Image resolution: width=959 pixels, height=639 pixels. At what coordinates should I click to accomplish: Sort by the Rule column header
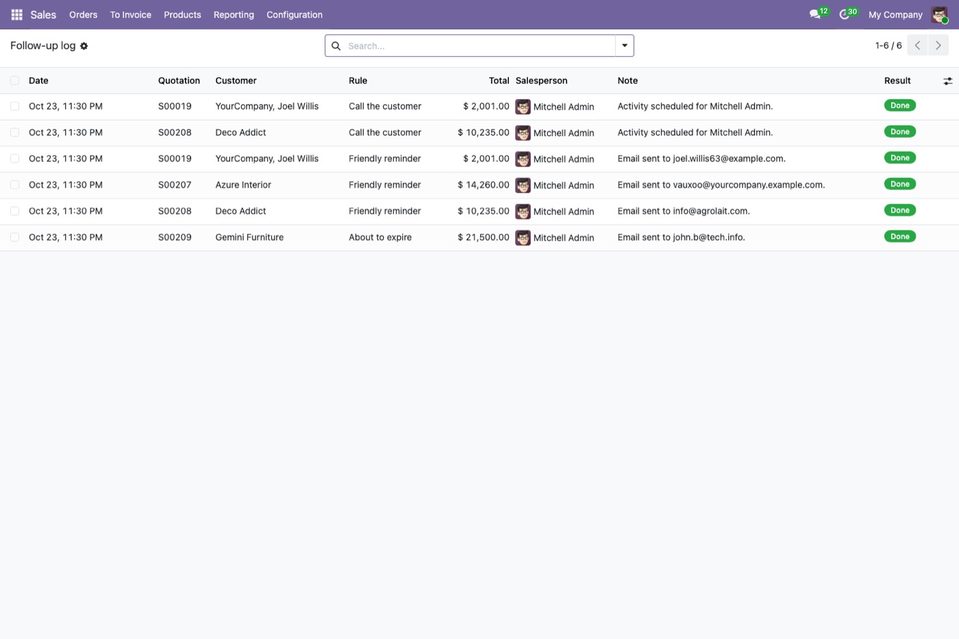[x=358, y=81]
